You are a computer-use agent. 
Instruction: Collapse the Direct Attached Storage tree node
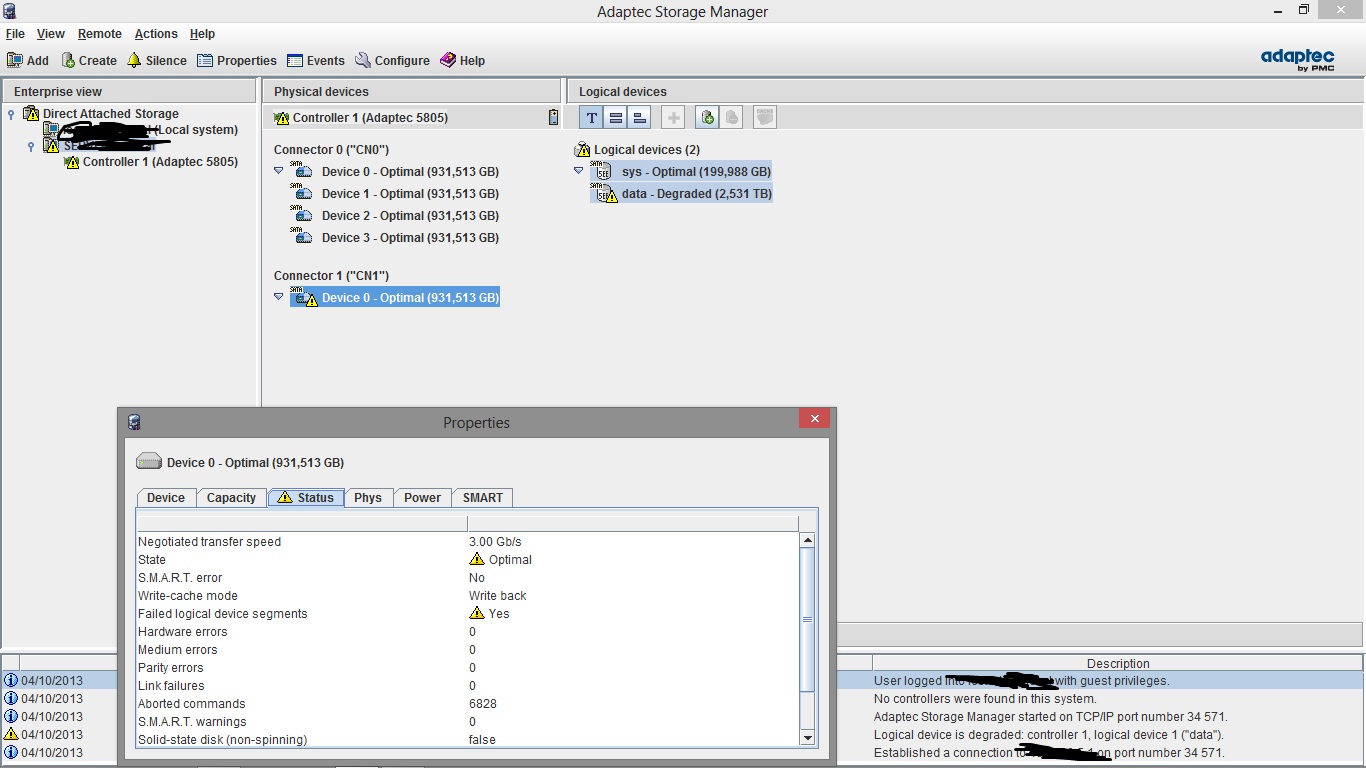11,114
